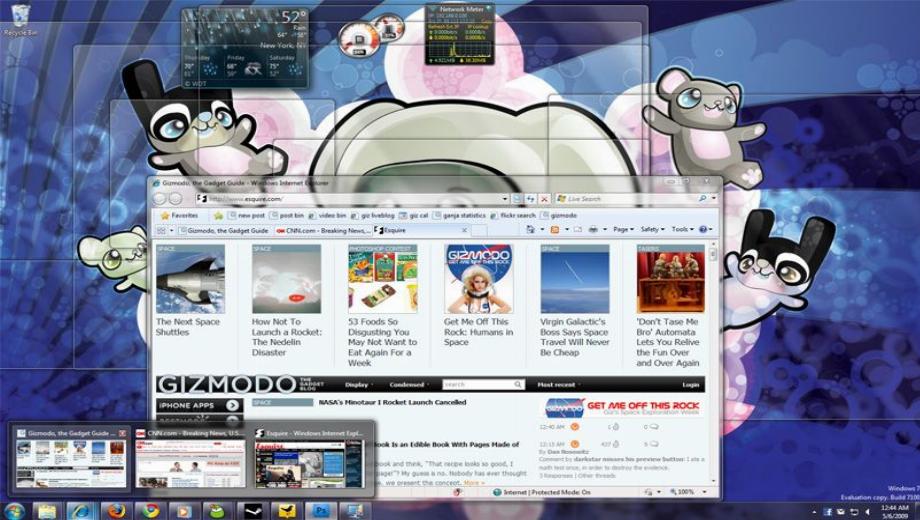Open a new blank tab
The width and height of the screenshot is (920, 520).
[479, 231]
